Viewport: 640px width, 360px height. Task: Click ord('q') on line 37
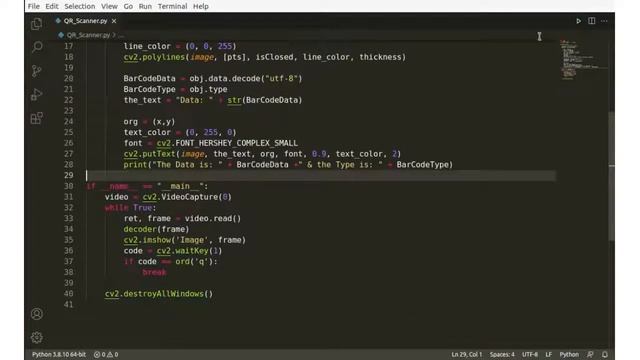pyautogui.click(x=194, y=262)
